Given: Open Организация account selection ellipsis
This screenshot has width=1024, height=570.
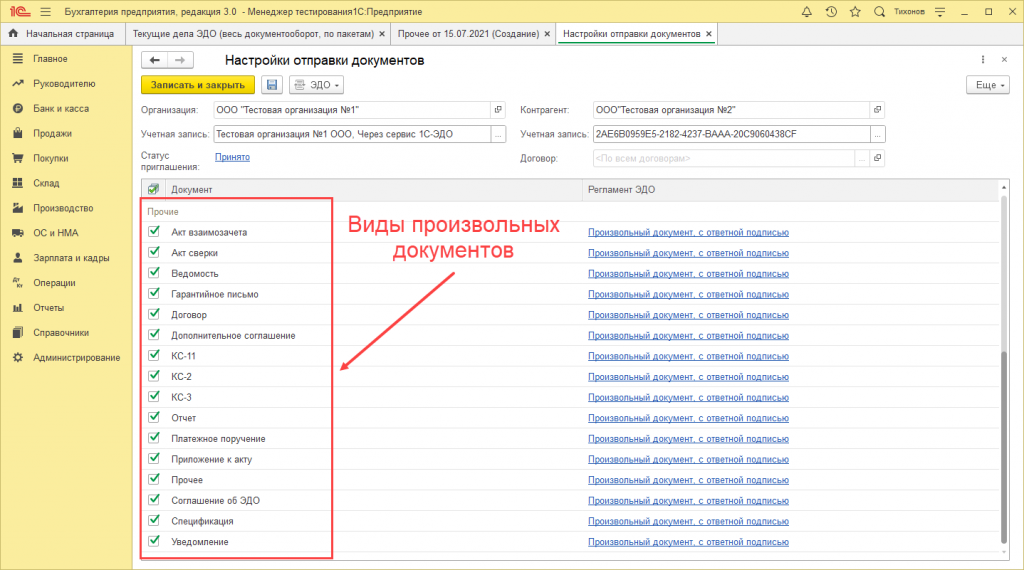Looking at the screenshot, I should tap(498, 134).
